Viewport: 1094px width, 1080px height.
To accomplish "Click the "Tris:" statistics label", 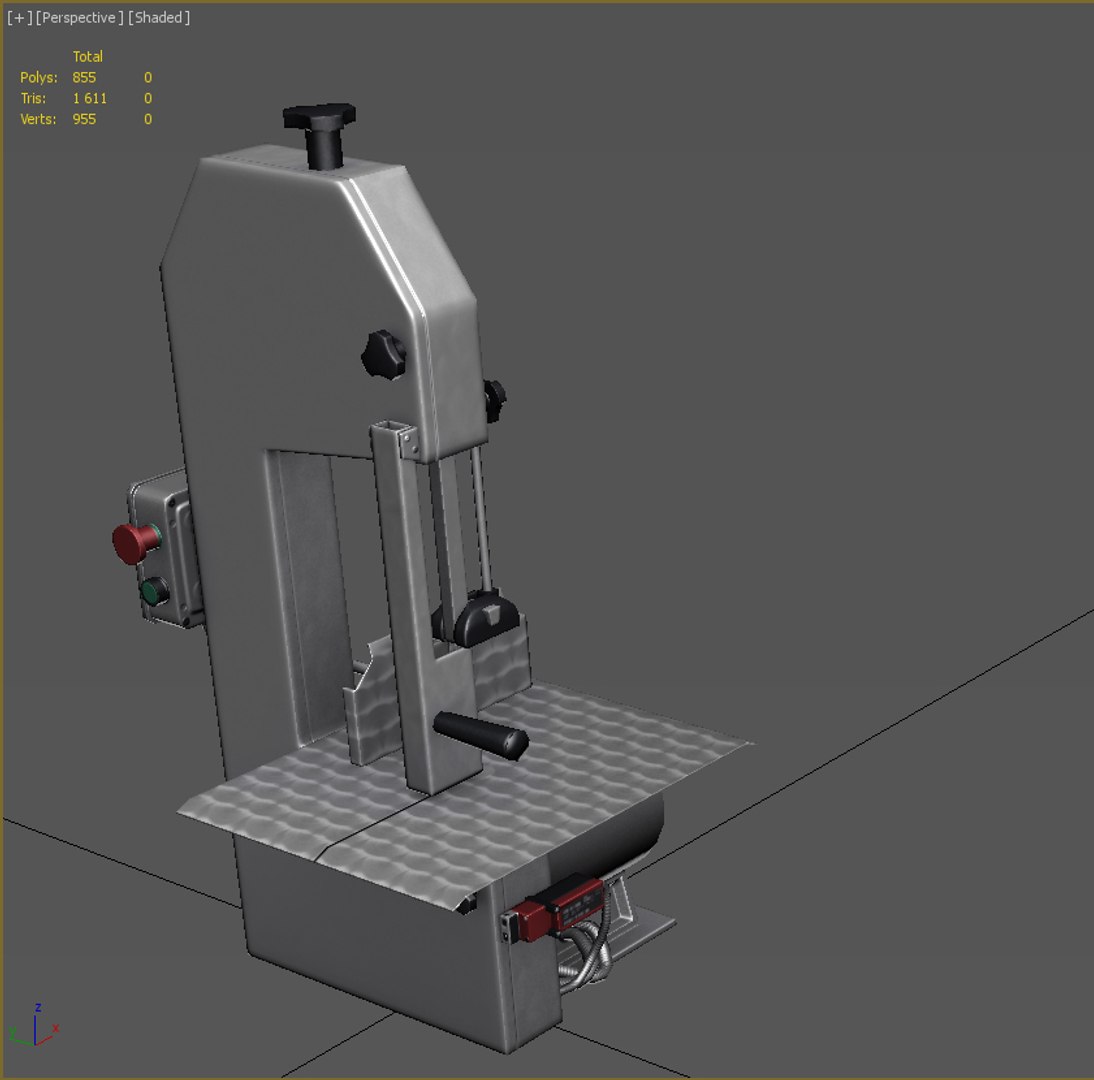I will click(33, 98).
